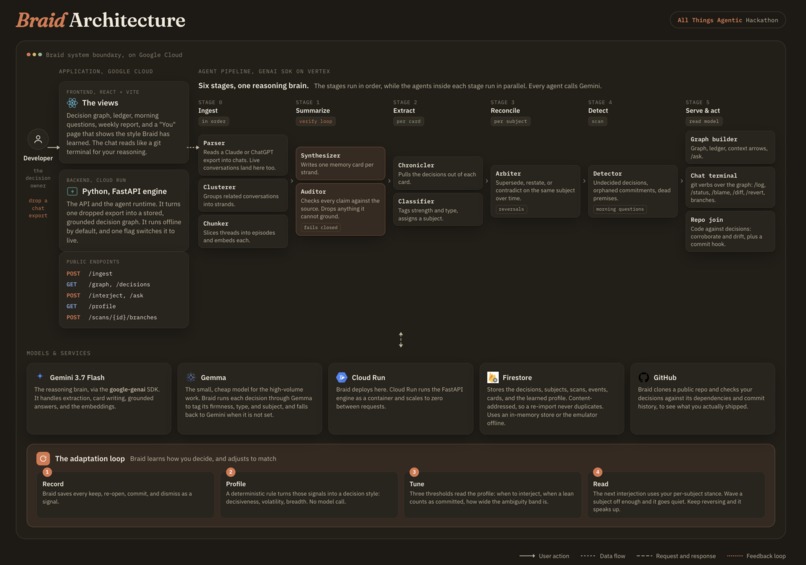Click the Firestore logo icon
This screenshot has height=565, width=806.
(x=492, y=377)
